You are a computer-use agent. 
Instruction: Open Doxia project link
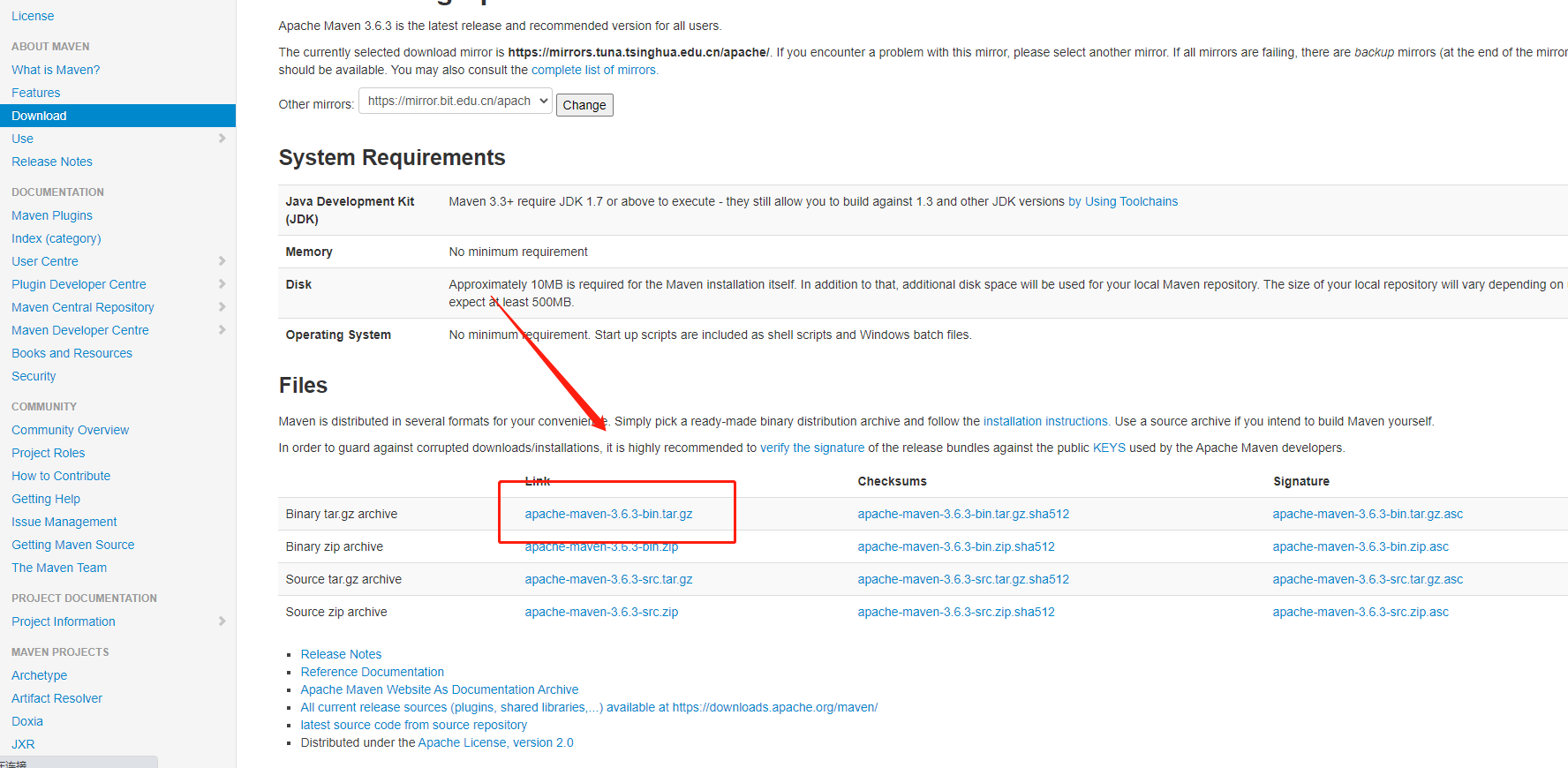coord(27,721)
